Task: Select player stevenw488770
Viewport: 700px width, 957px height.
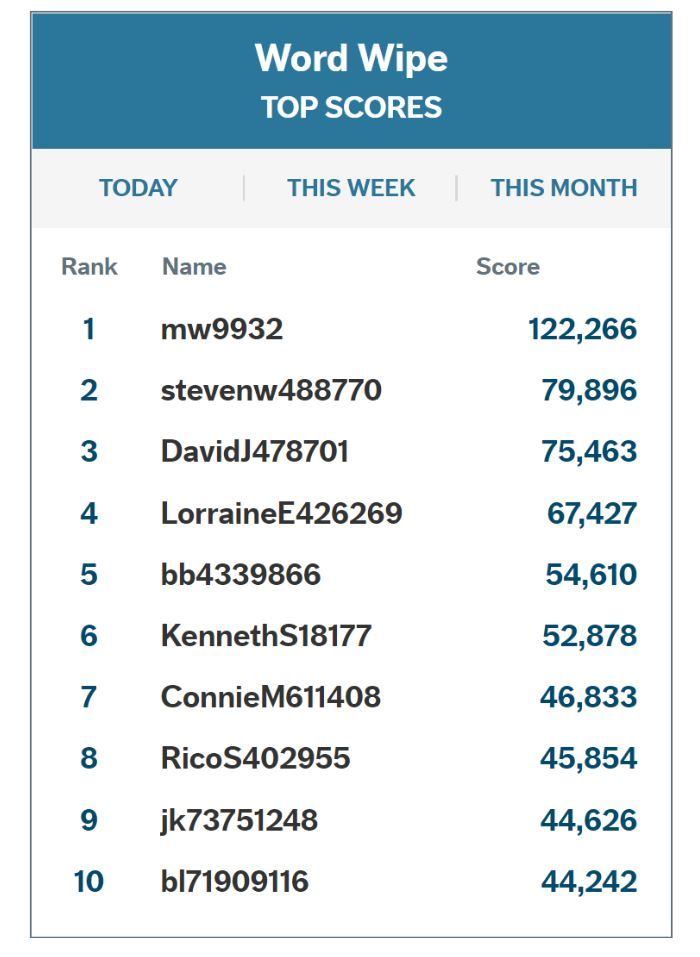Action: pos(271,390)
